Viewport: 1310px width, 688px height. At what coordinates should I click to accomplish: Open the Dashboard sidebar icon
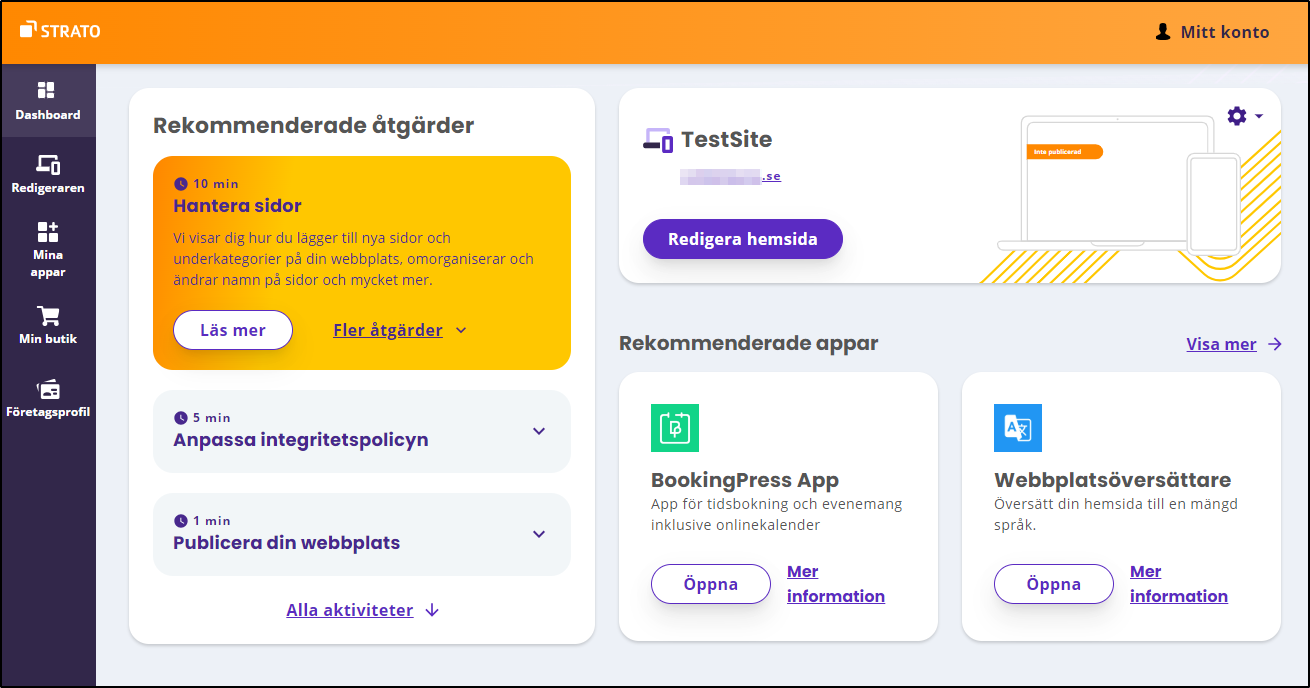(x=48, y=101)
